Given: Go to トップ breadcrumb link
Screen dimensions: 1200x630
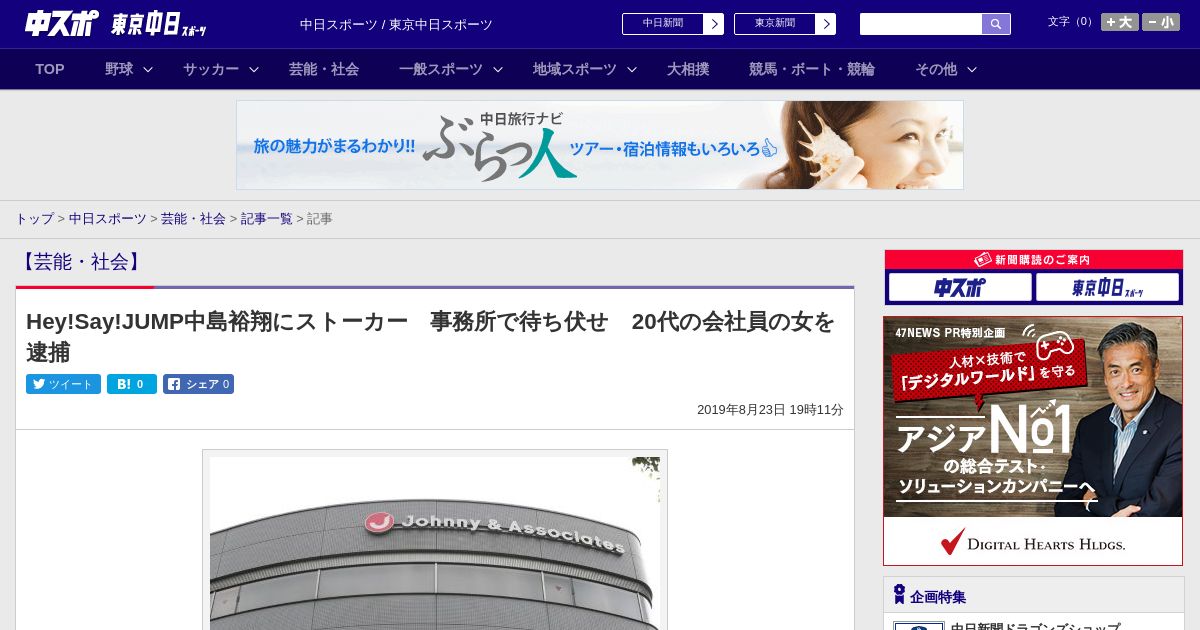Looking at the screenshot, I should 34,218.
